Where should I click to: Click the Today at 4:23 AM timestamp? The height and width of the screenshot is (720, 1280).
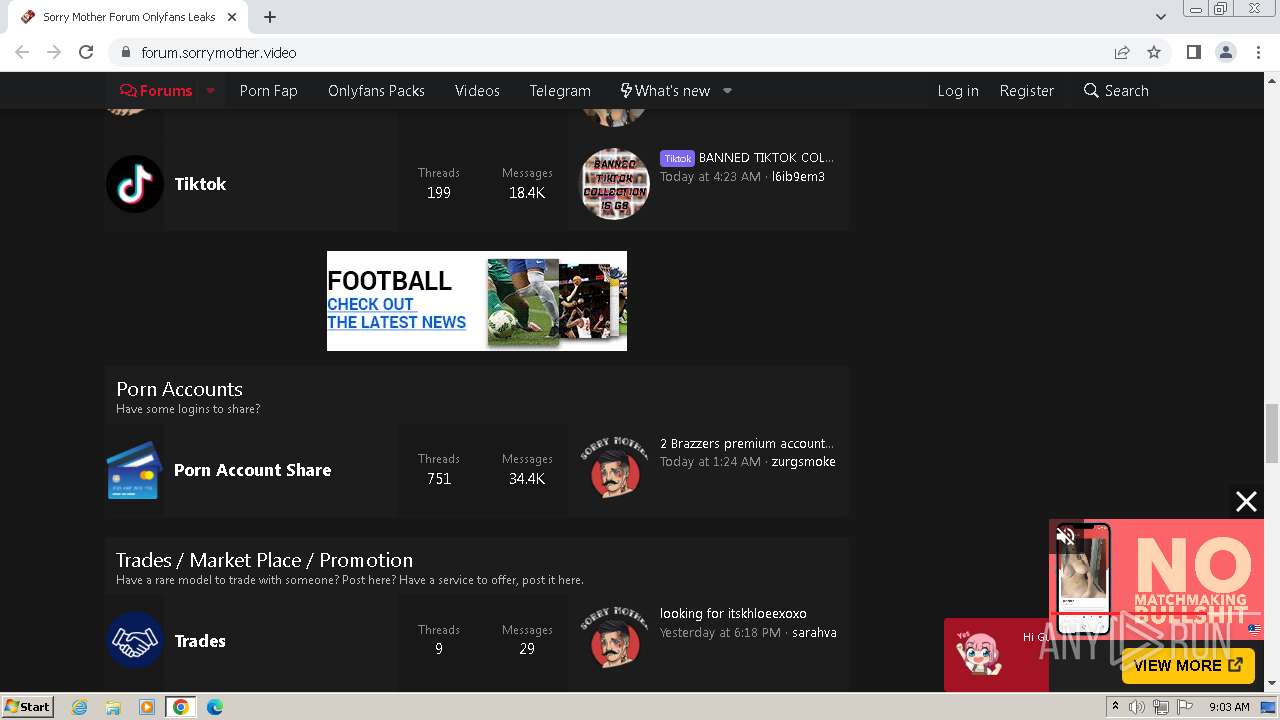710,177
